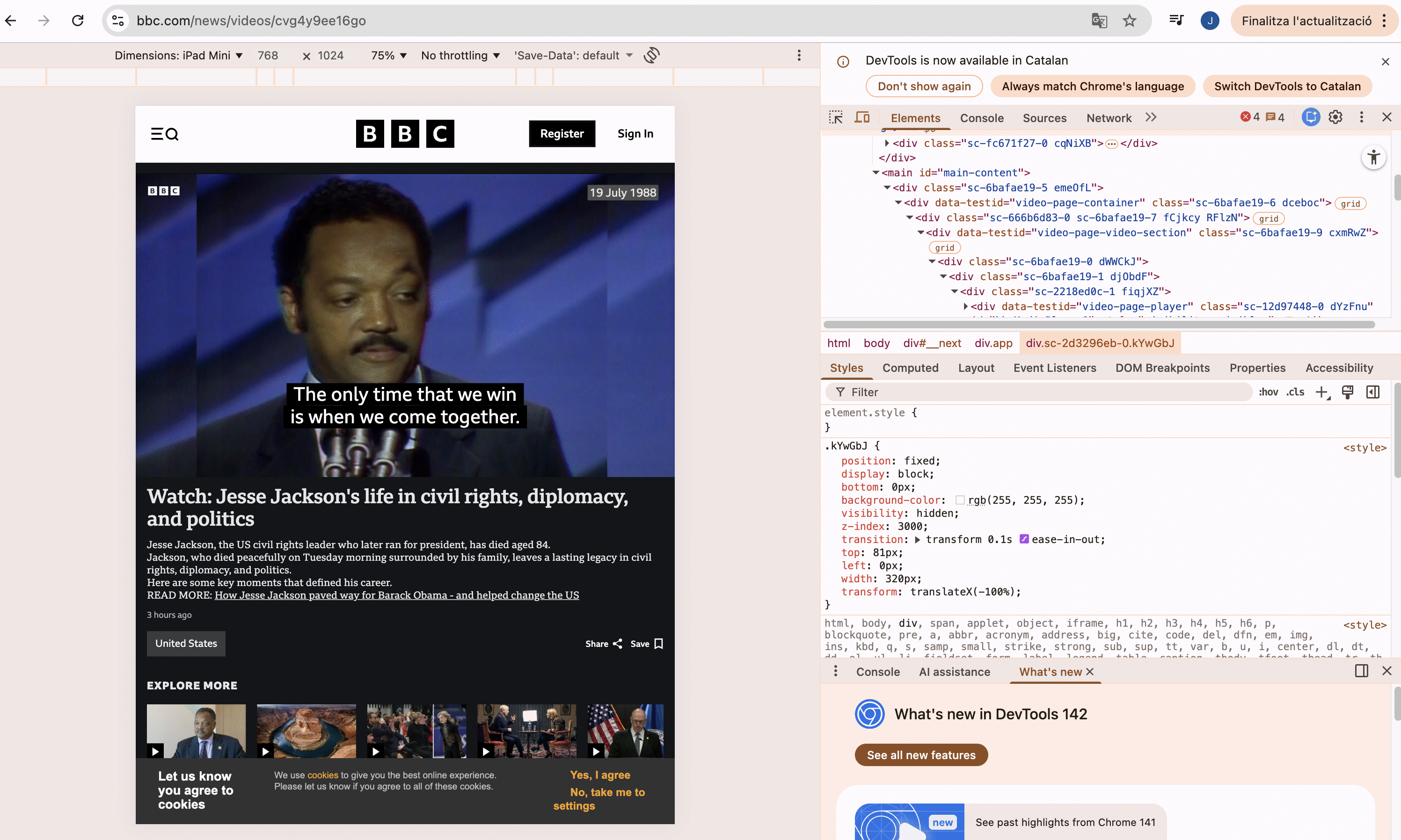Toggle computed styles sidebar icon
Viewport: 1401px width, 840px height.
(1372, 392)
